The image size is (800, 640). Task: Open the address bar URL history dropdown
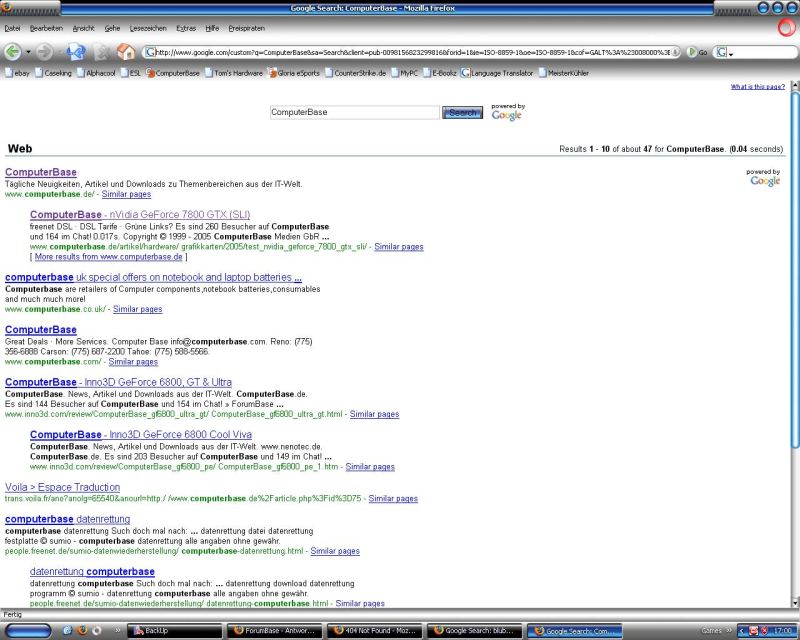click(x=675, y=52)
